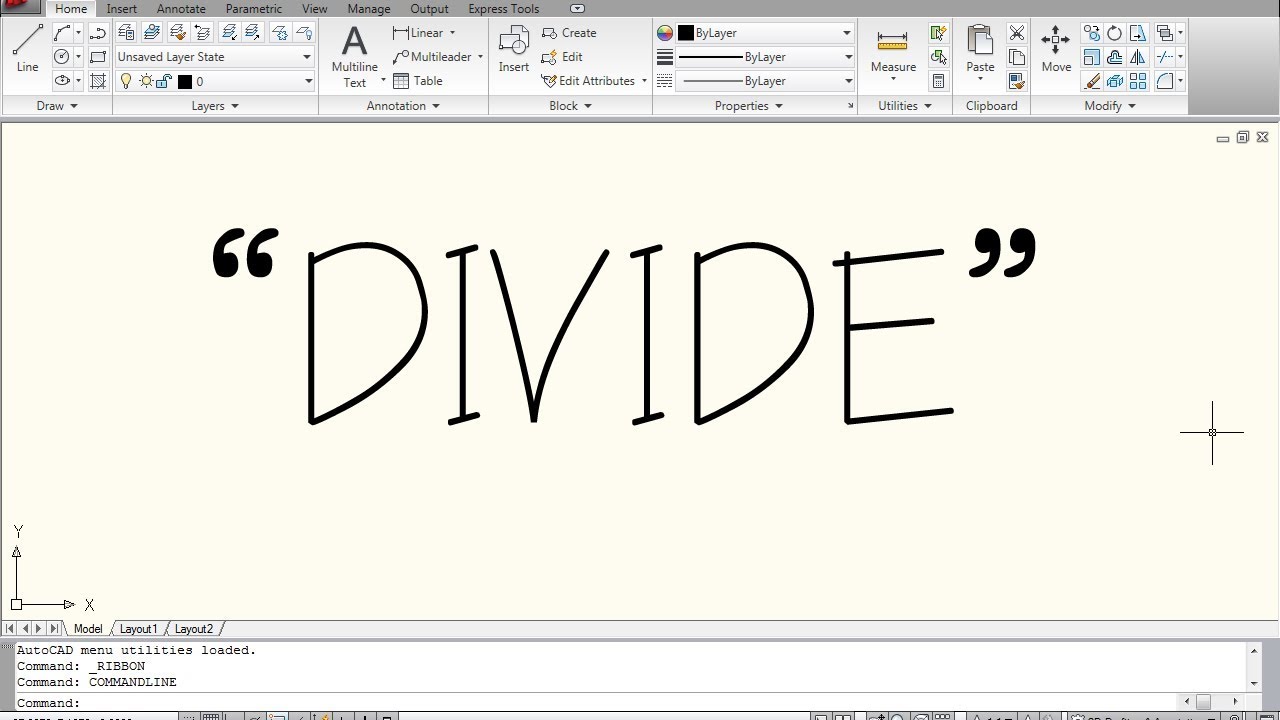Click the Paste icon

(x=980, y=50)
